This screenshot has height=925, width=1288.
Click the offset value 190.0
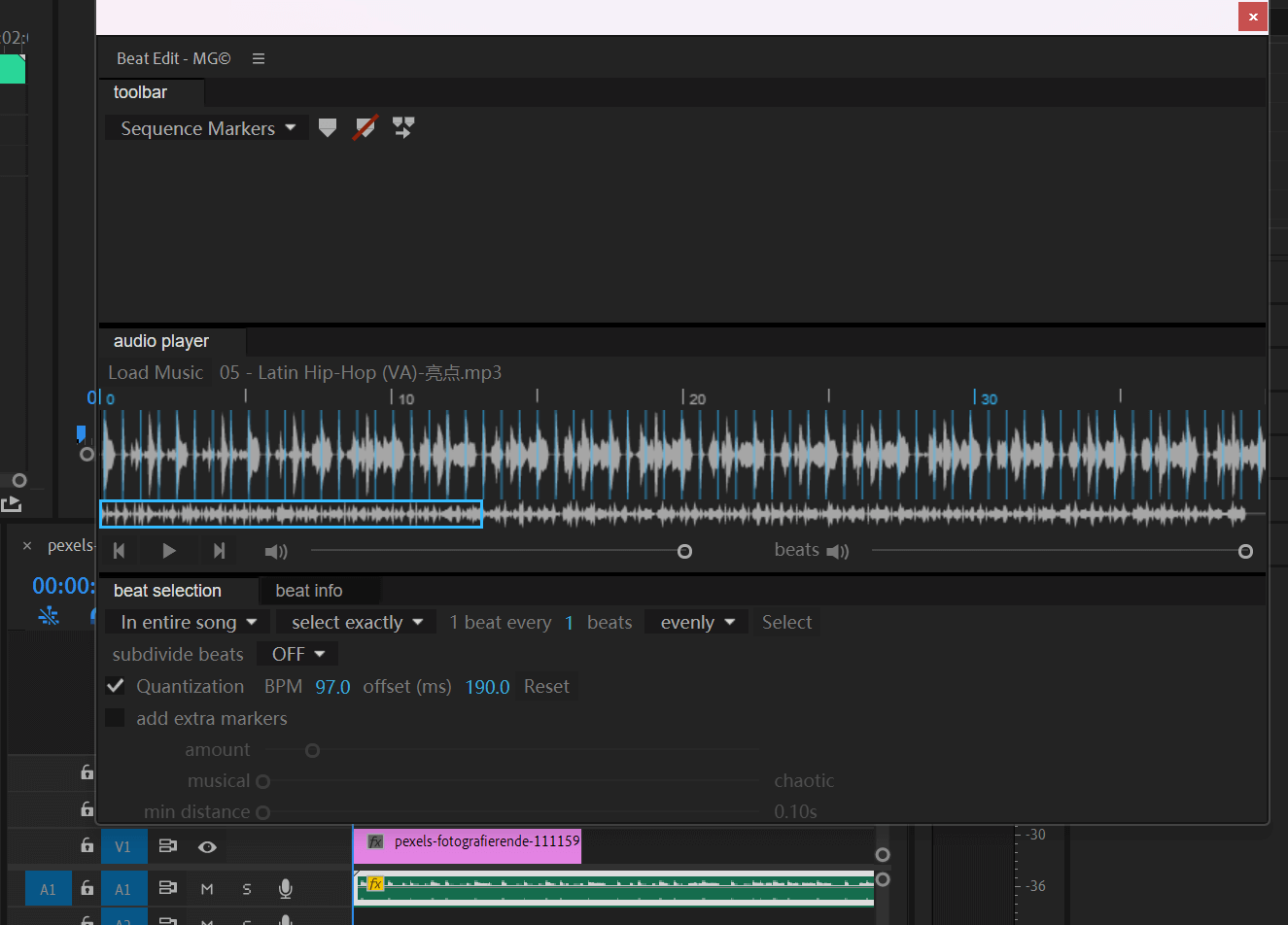(x=487, y=687)
